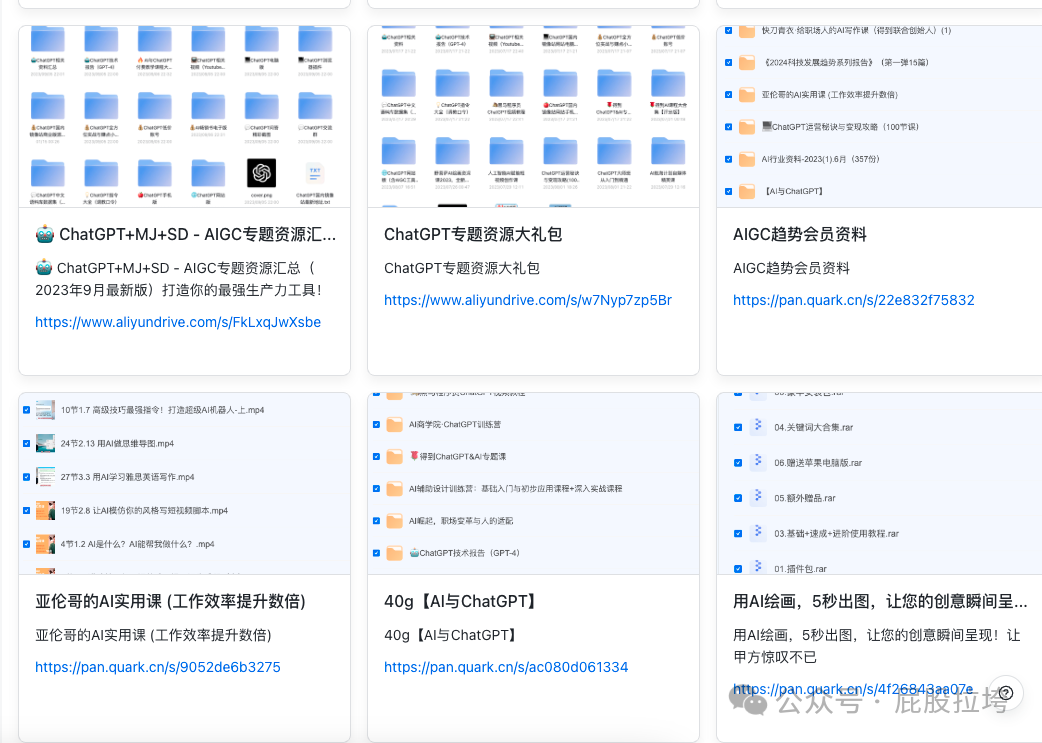This screenshot has width=1042, height=743.
Task: Open quark link ending 4f26843aa07e
Action: (853, 689)
